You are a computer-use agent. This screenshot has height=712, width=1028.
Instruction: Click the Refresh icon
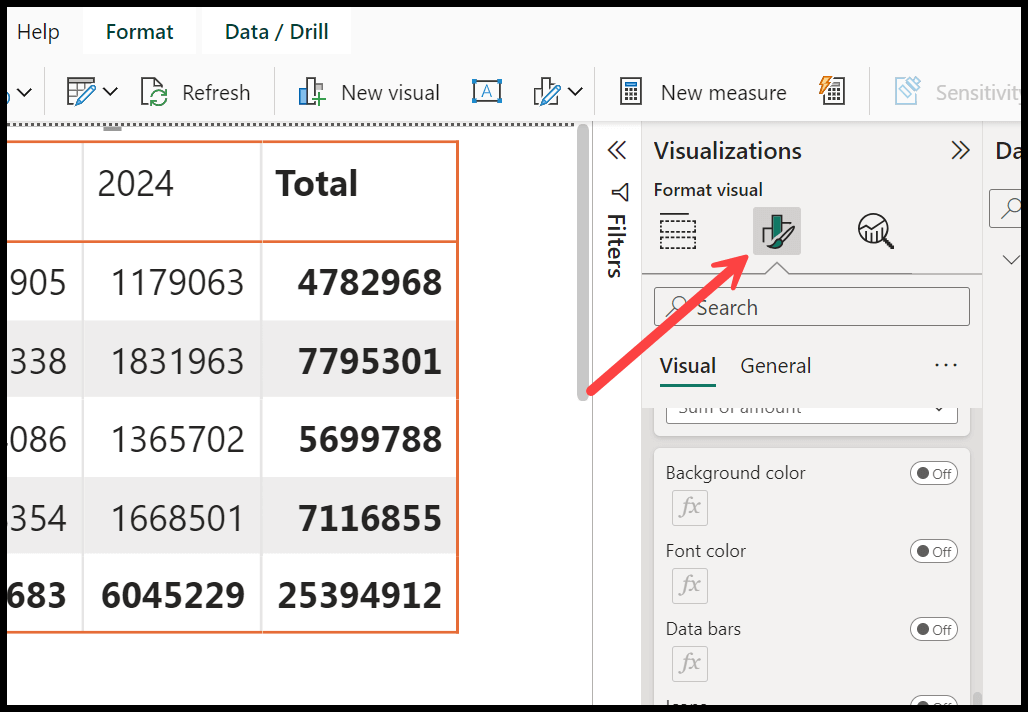point(154,92)
